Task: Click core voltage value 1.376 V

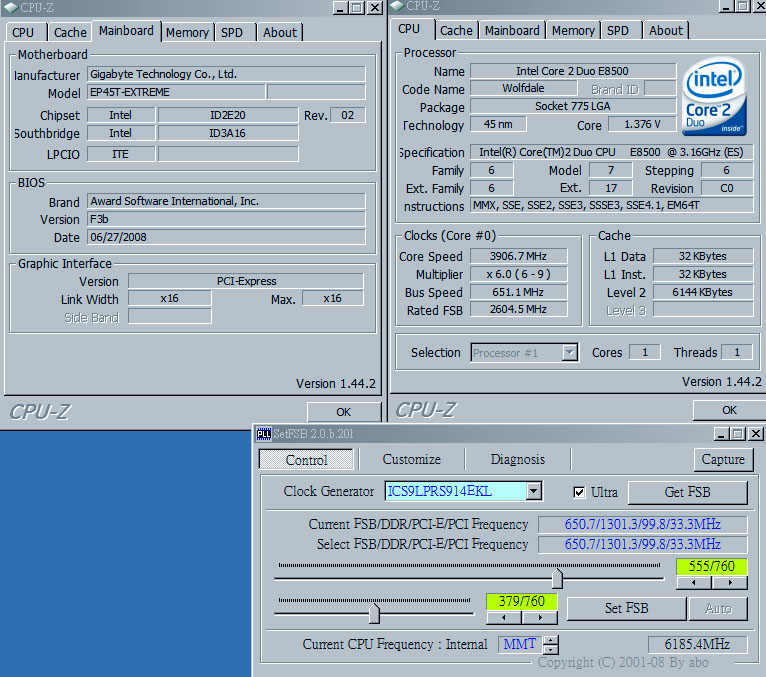Action: tap(642, 124)
